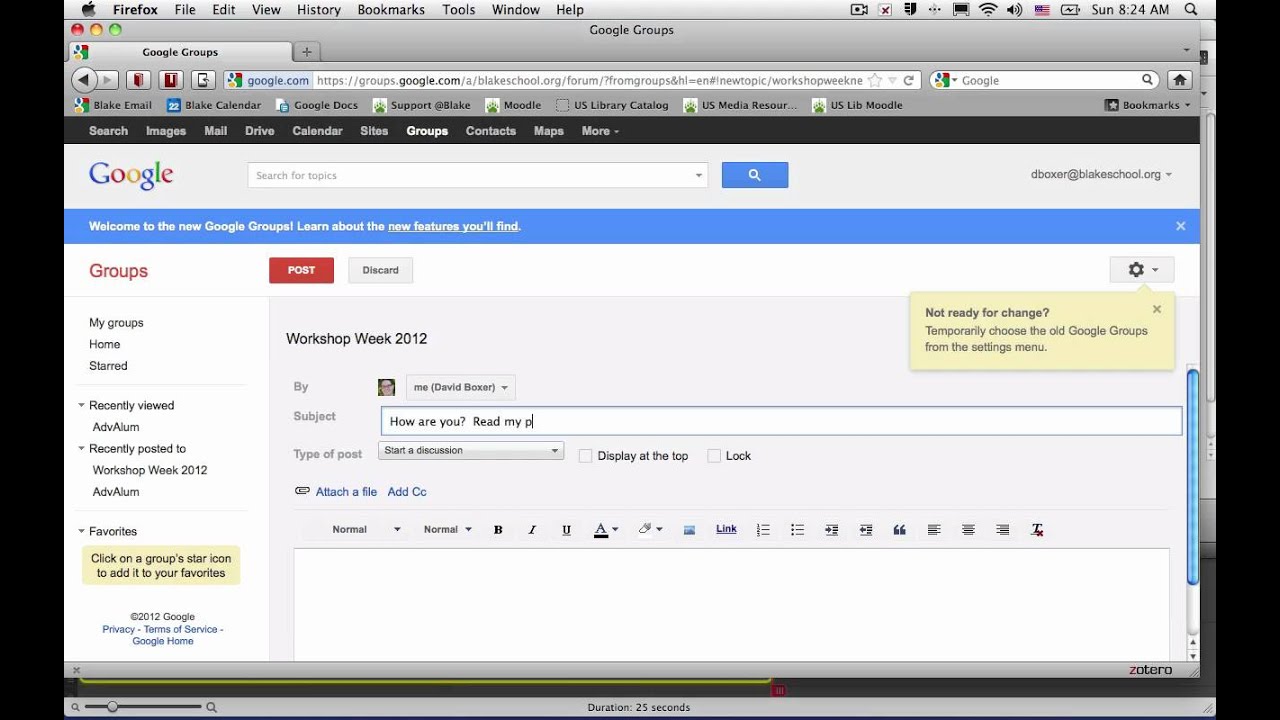Open Firefox History menu
The width and height of the screenshot is (1280, 720).
(x=319, y=9)
